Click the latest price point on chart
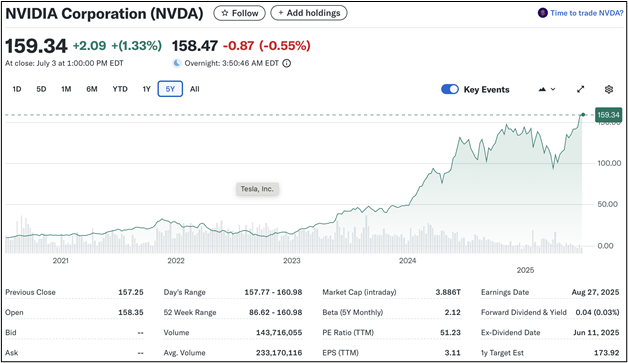Screen dimensions: 628x363 tap(583, 115)
